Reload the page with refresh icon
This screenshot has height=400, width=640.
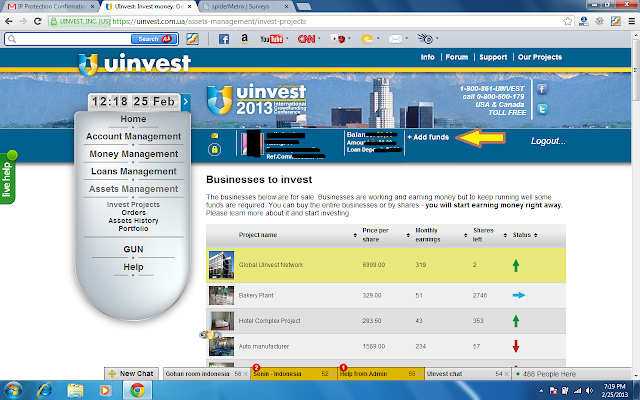[x=38, y=21]
